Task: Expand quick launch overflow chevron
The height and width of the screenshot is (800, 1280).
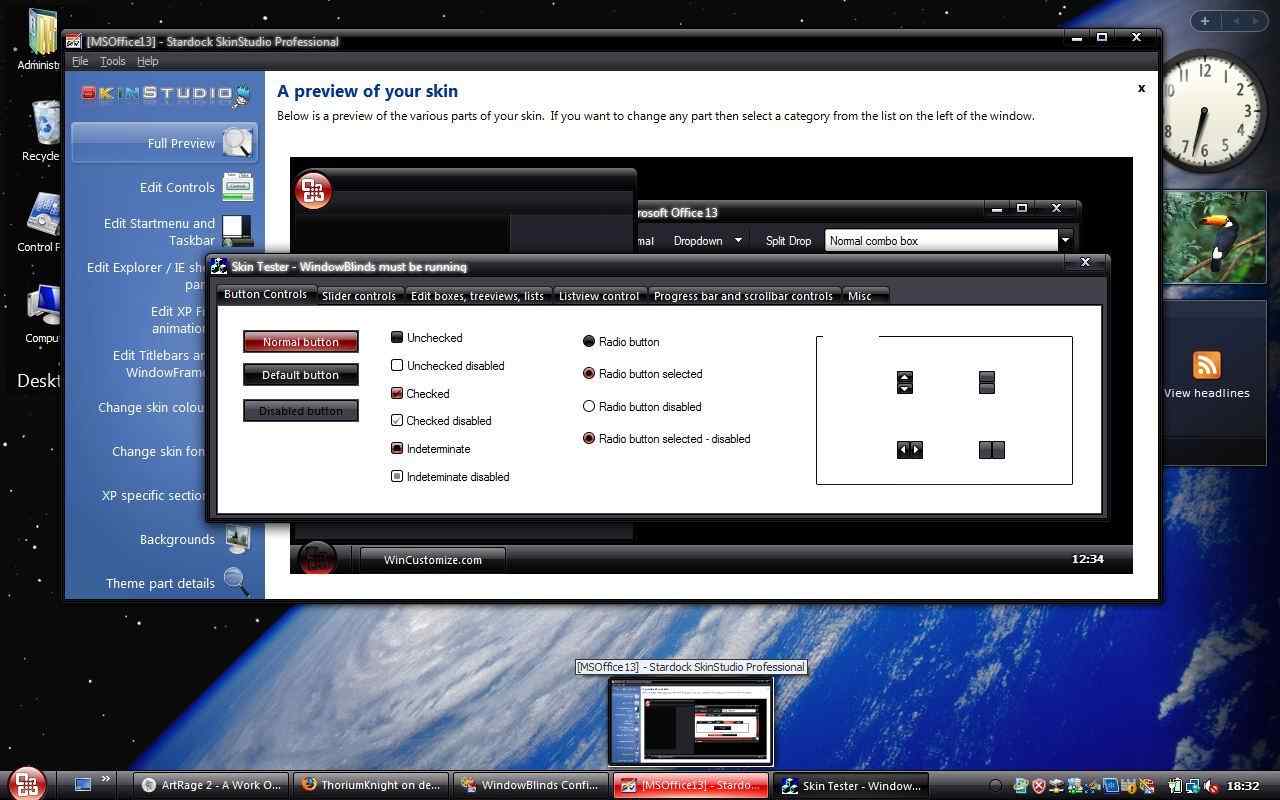Action: 107,779
